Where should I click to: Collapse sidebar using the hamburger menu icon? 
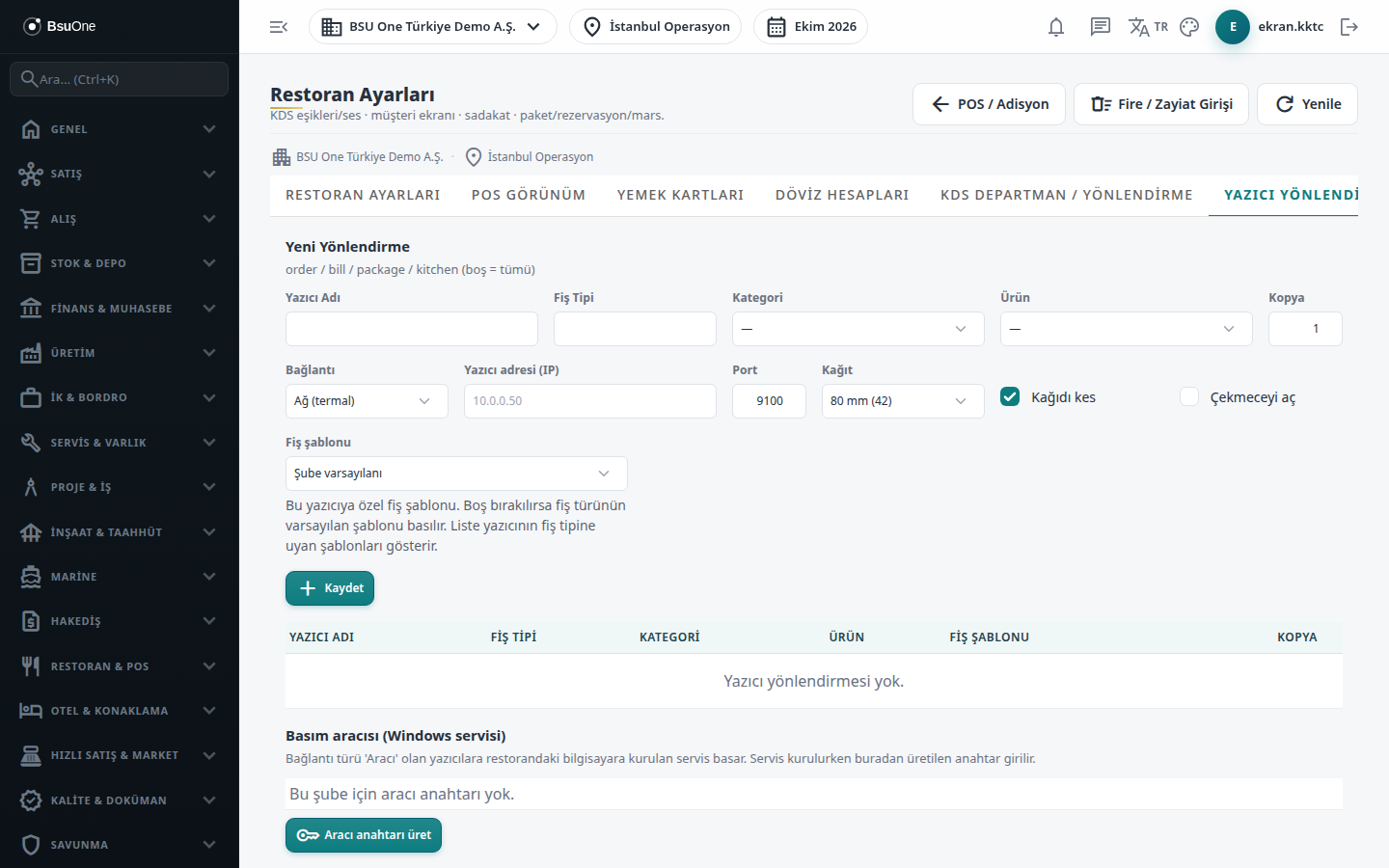(x=279, y=27)
